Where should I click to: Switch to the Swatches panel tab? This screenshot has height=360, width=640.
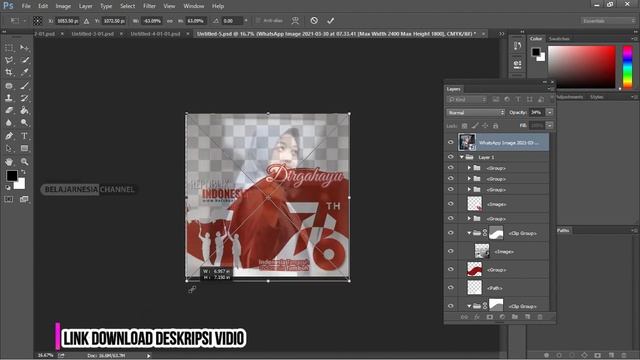(x=559, y=39)
